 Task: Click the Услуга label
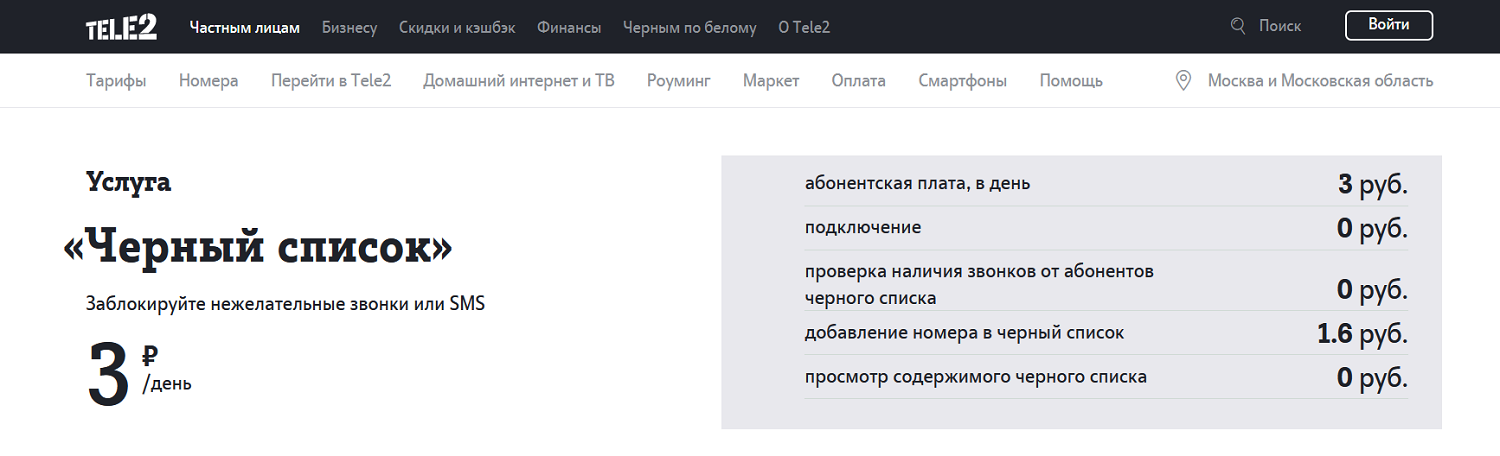click(128, 182)
